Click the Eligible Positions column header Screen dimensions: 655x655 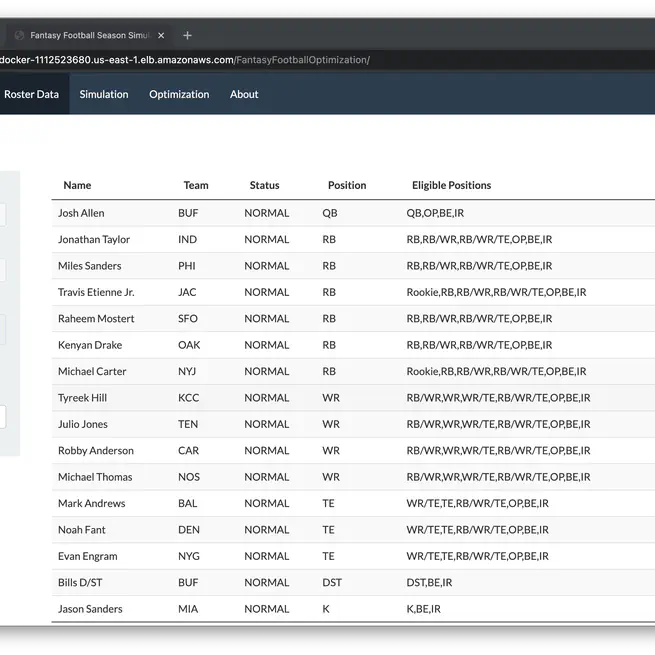(452, 185)
